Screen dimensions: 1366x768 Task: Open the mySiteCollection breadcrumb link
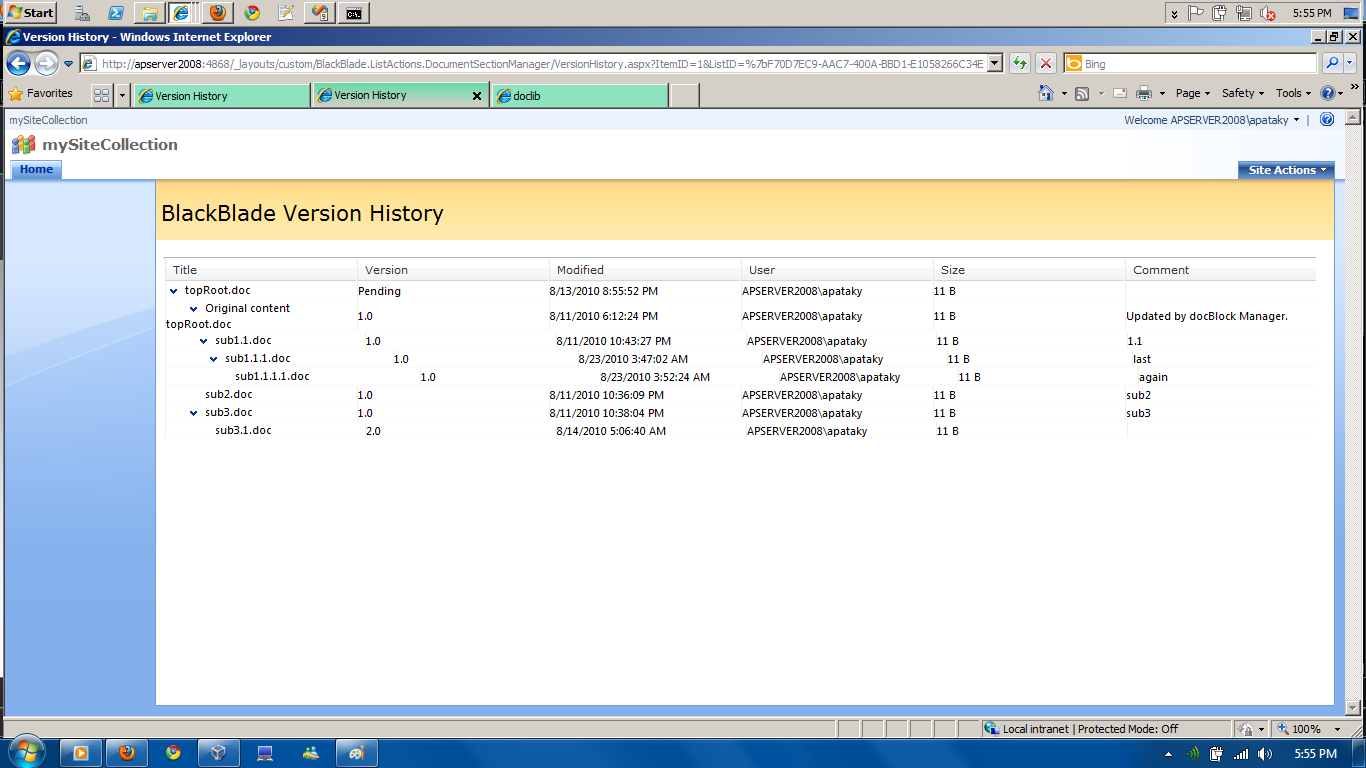(48, 120)
